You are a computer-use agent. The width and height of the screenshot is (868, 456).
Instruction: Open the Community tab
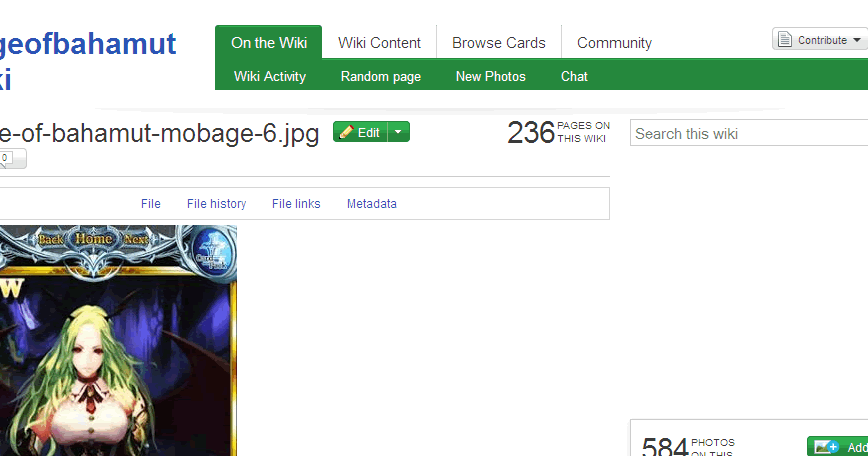[x=614, y=43]
